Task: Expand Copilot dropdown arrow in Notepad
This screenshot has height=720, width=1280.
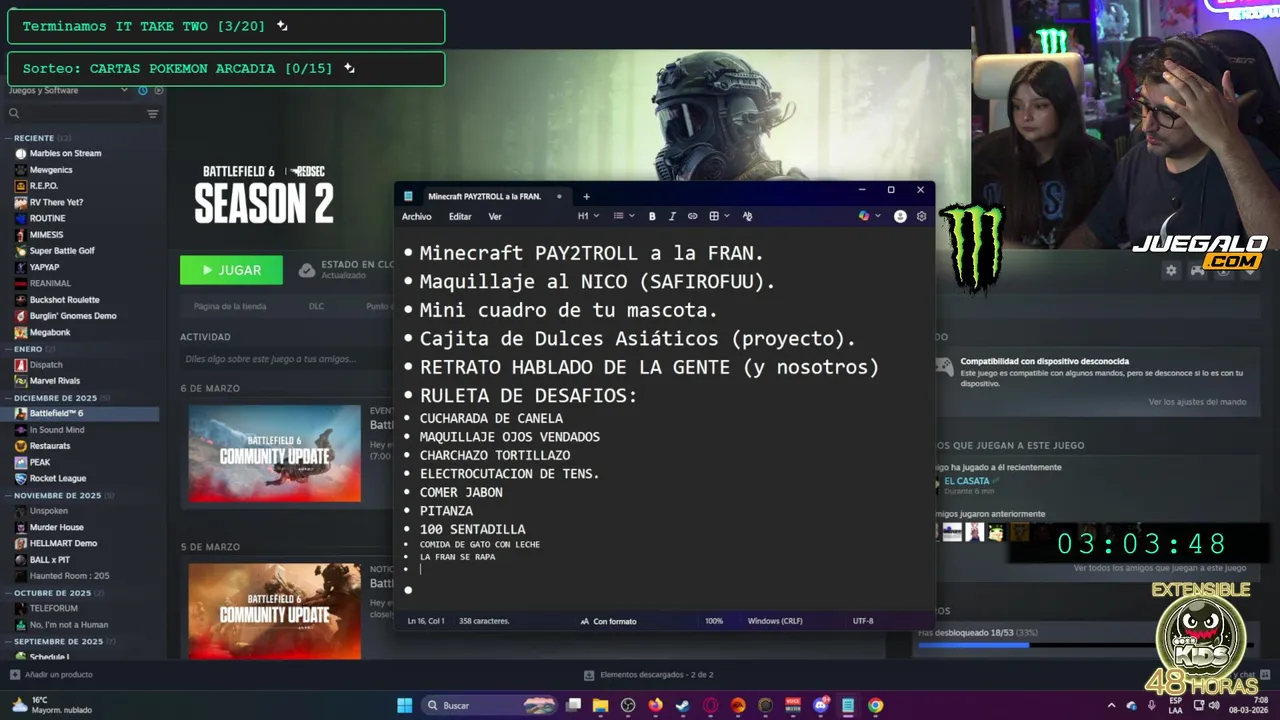Action: (x=878, y=216)
